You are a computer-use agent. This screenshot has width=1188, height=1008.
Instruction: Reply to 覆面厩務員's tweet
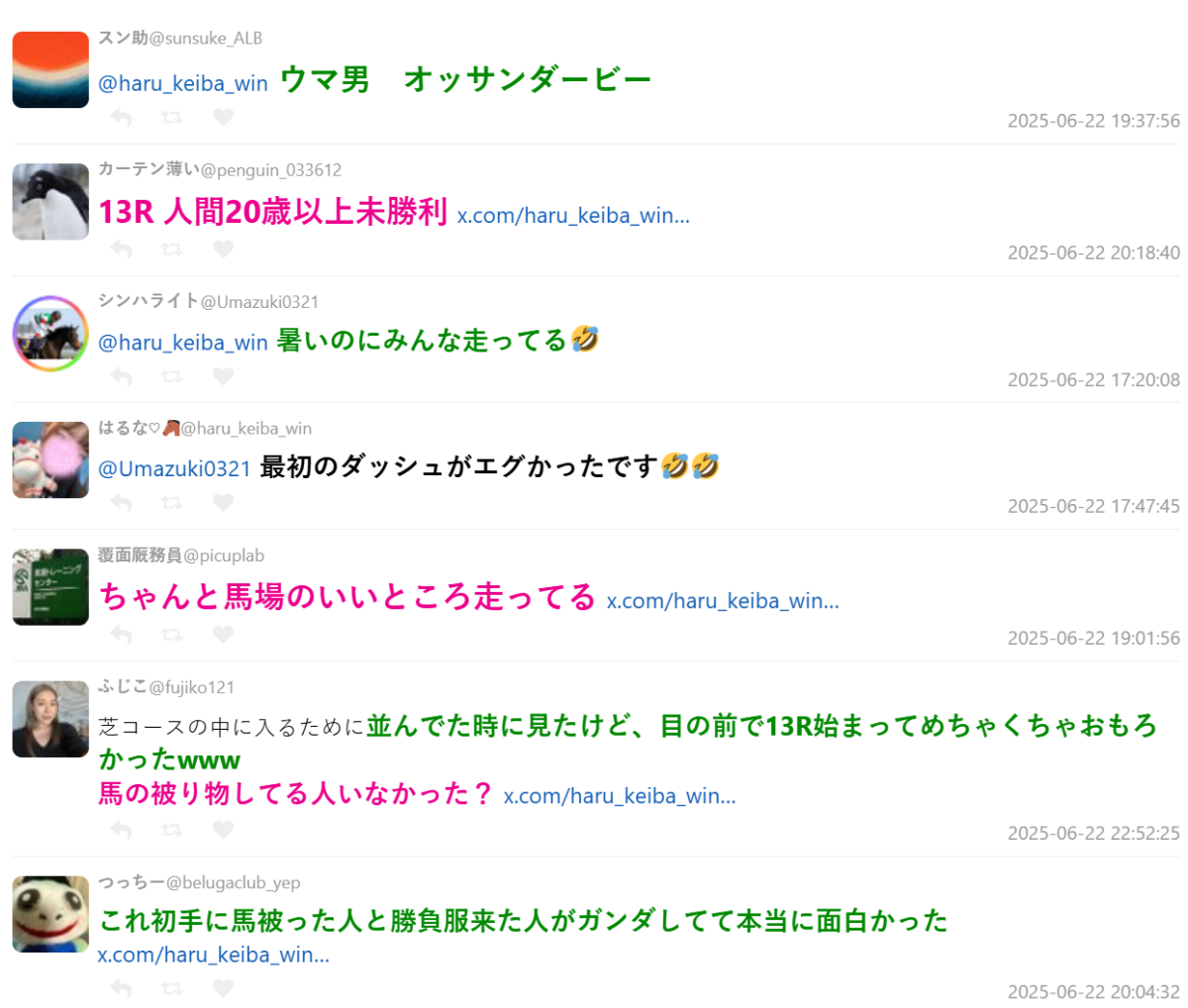click(x=121, y=634)
